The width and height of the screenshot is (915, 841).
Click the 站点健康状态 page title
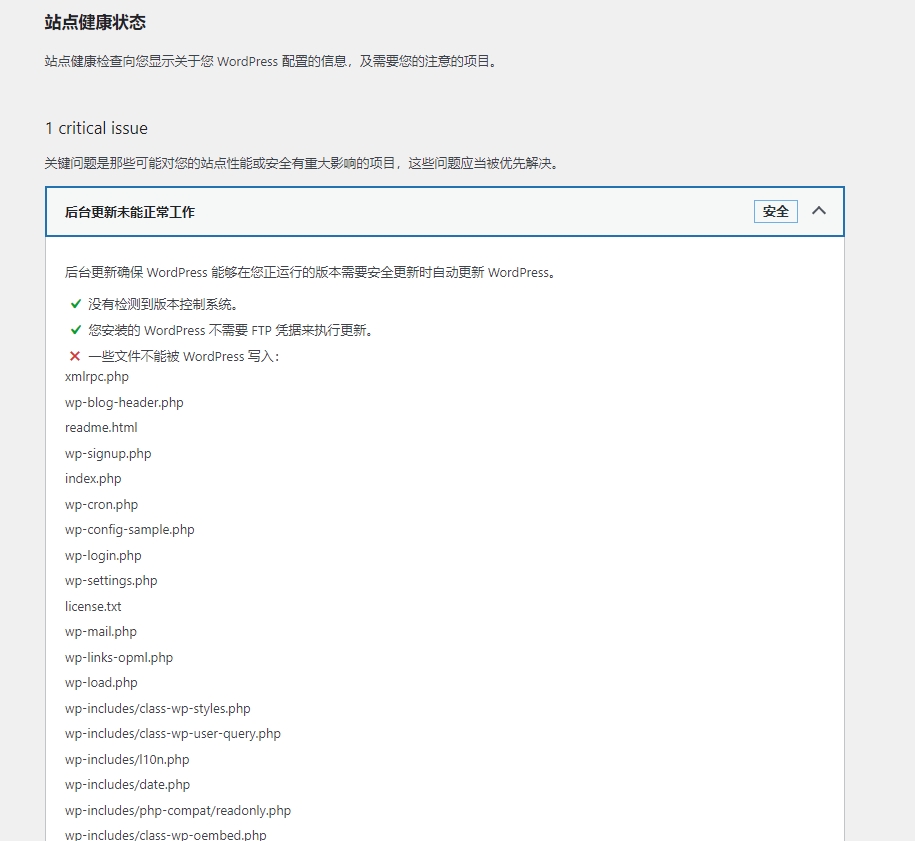pyautogui.click(x=95, y=23)
